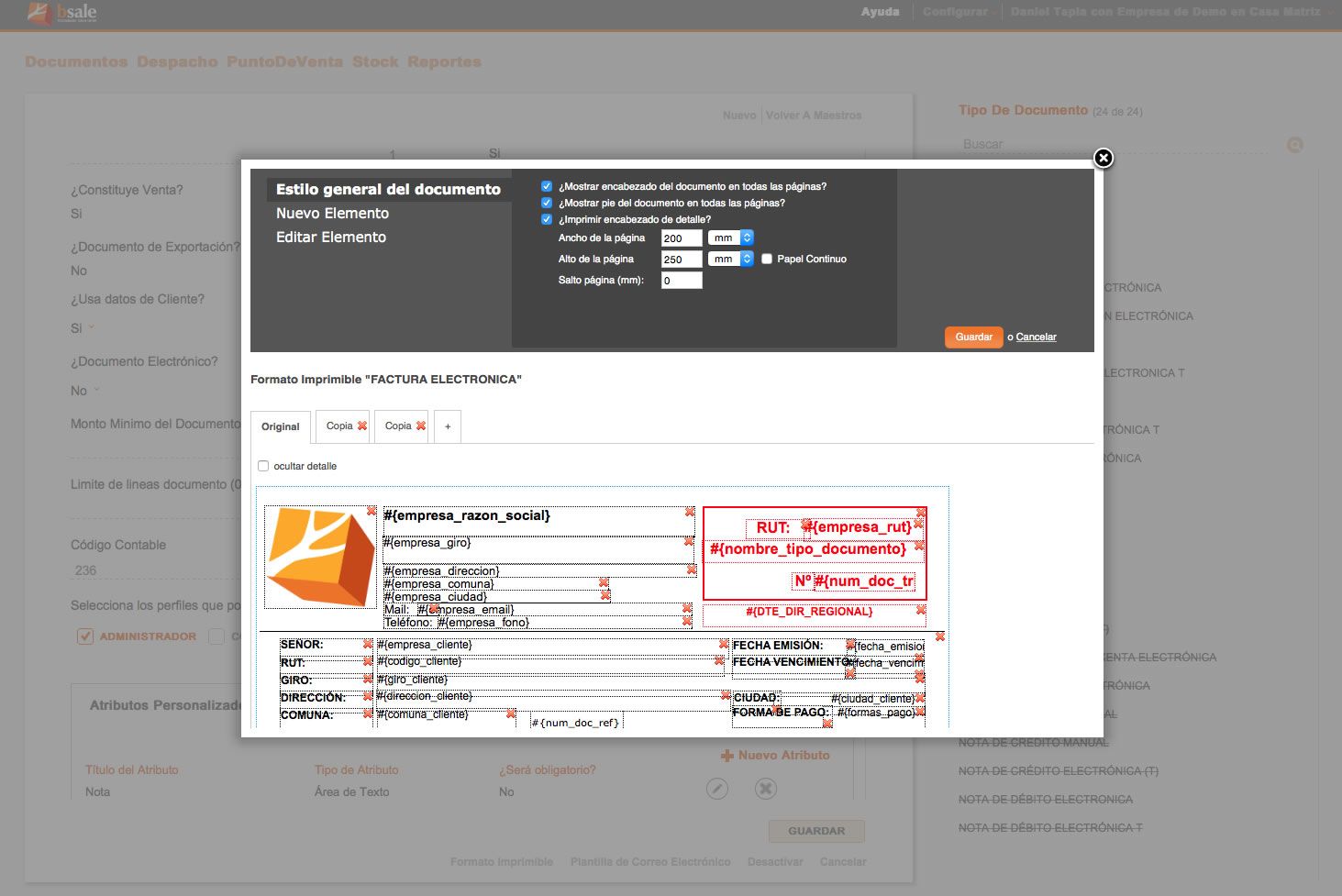This screenshot has width=1342, height=896.
Task: Delete the #{empresa_giro} field using red X
Action: (x=689, y=542)
